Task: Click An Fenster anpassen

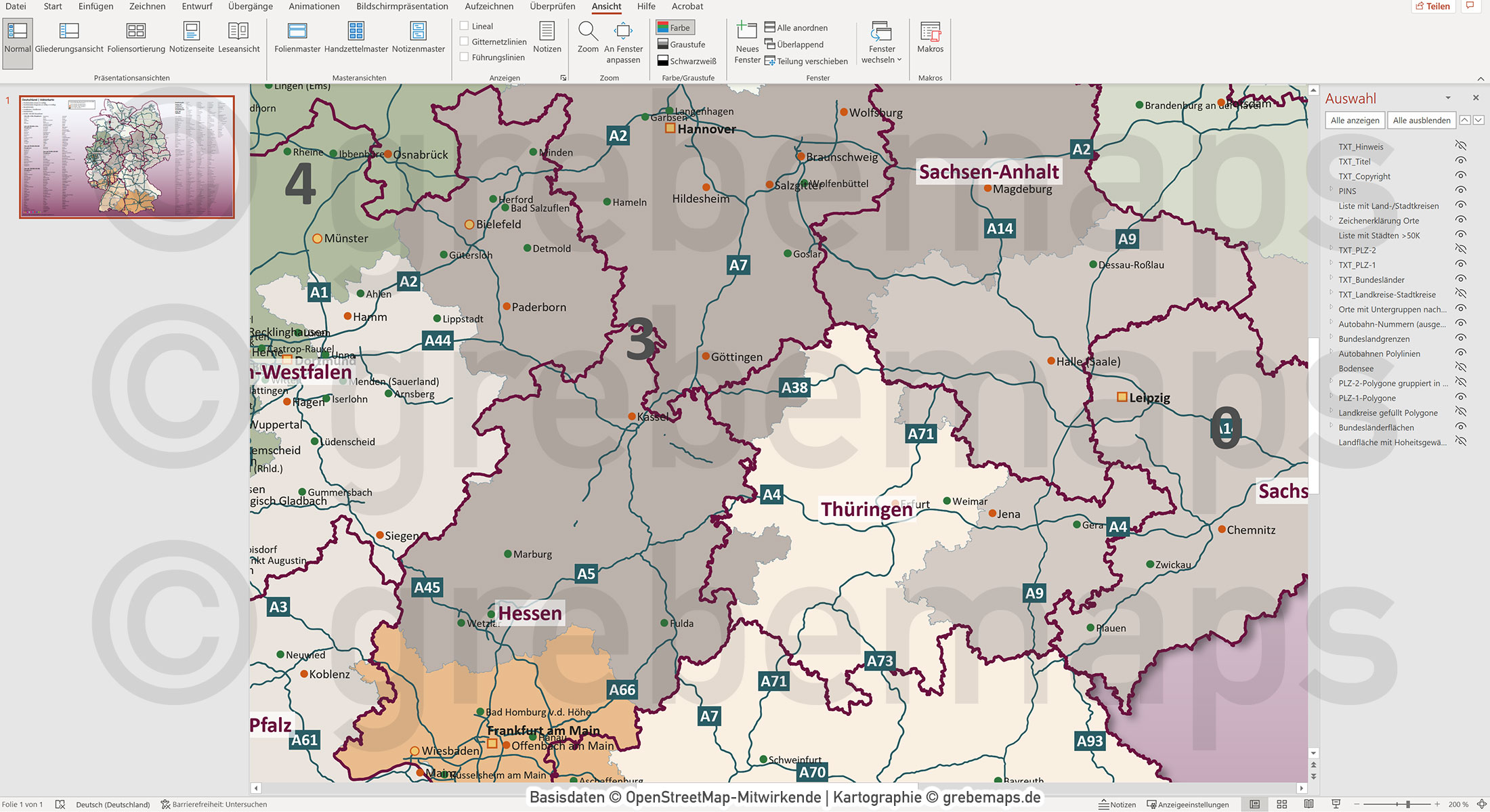Action: [x=623, y=41]
